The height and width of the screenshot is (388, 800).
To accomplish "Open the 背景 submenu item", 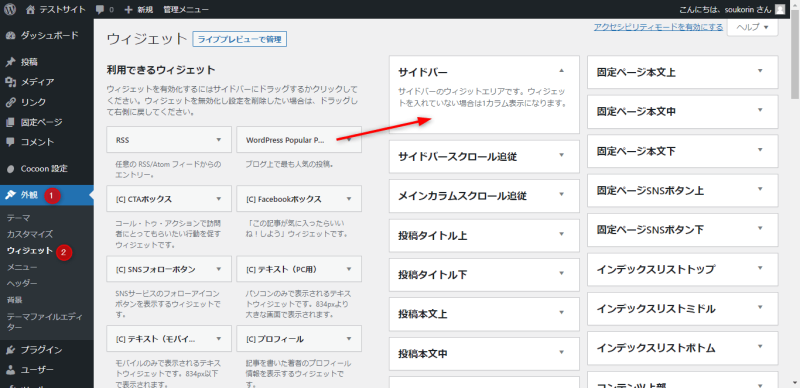I will [x=14, y=300].
